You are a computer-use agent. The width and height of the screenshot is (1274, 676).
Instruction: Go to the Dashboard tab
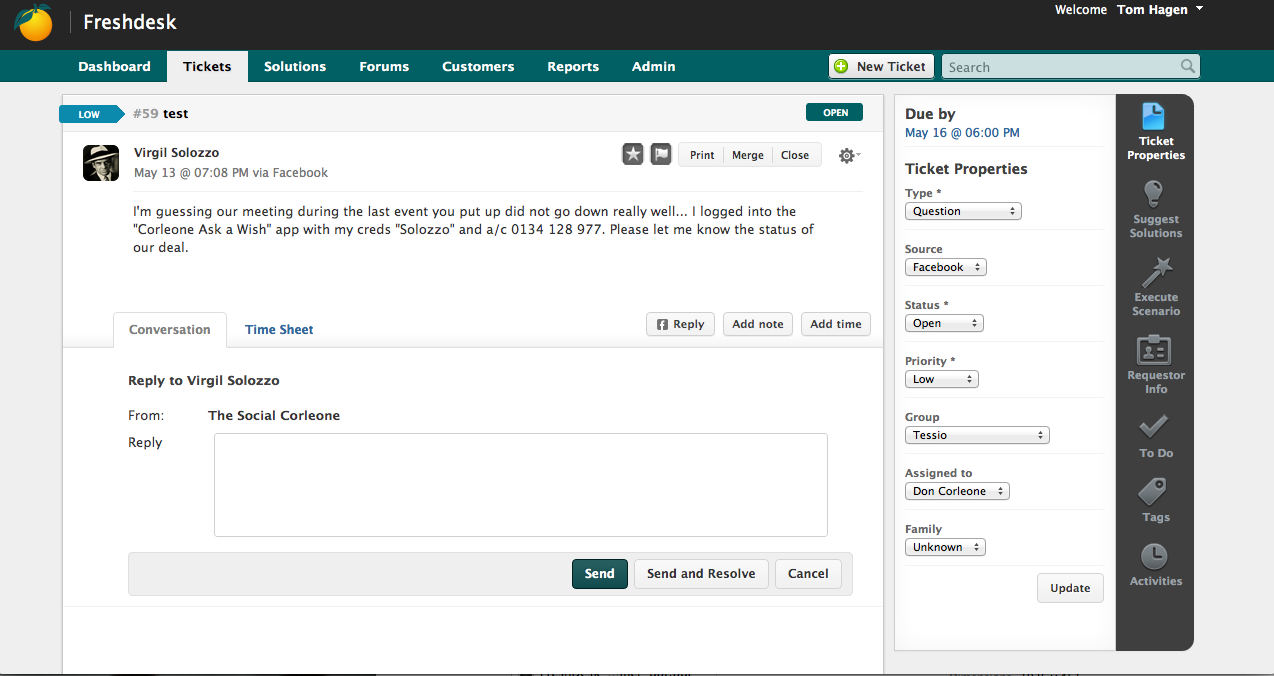[x=114, y=66]
